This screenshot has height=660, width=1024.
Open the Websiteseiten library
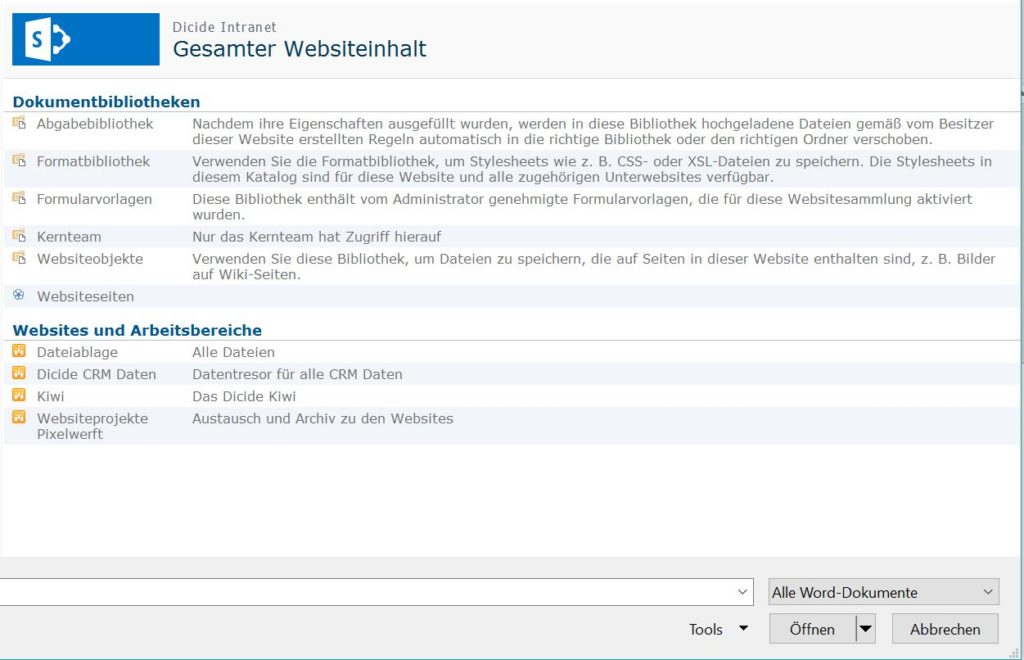[x=85, y=296]
